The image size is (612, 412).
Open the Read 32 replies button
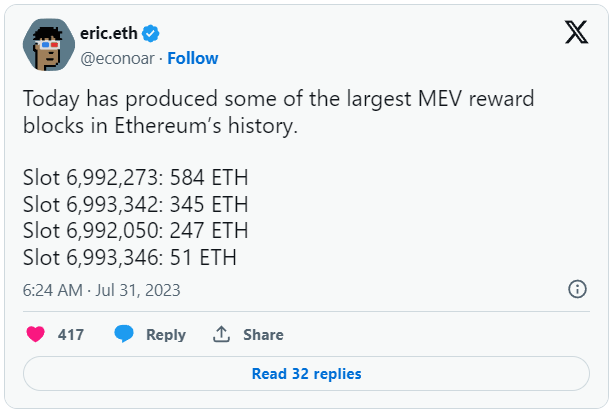(306, 374)
